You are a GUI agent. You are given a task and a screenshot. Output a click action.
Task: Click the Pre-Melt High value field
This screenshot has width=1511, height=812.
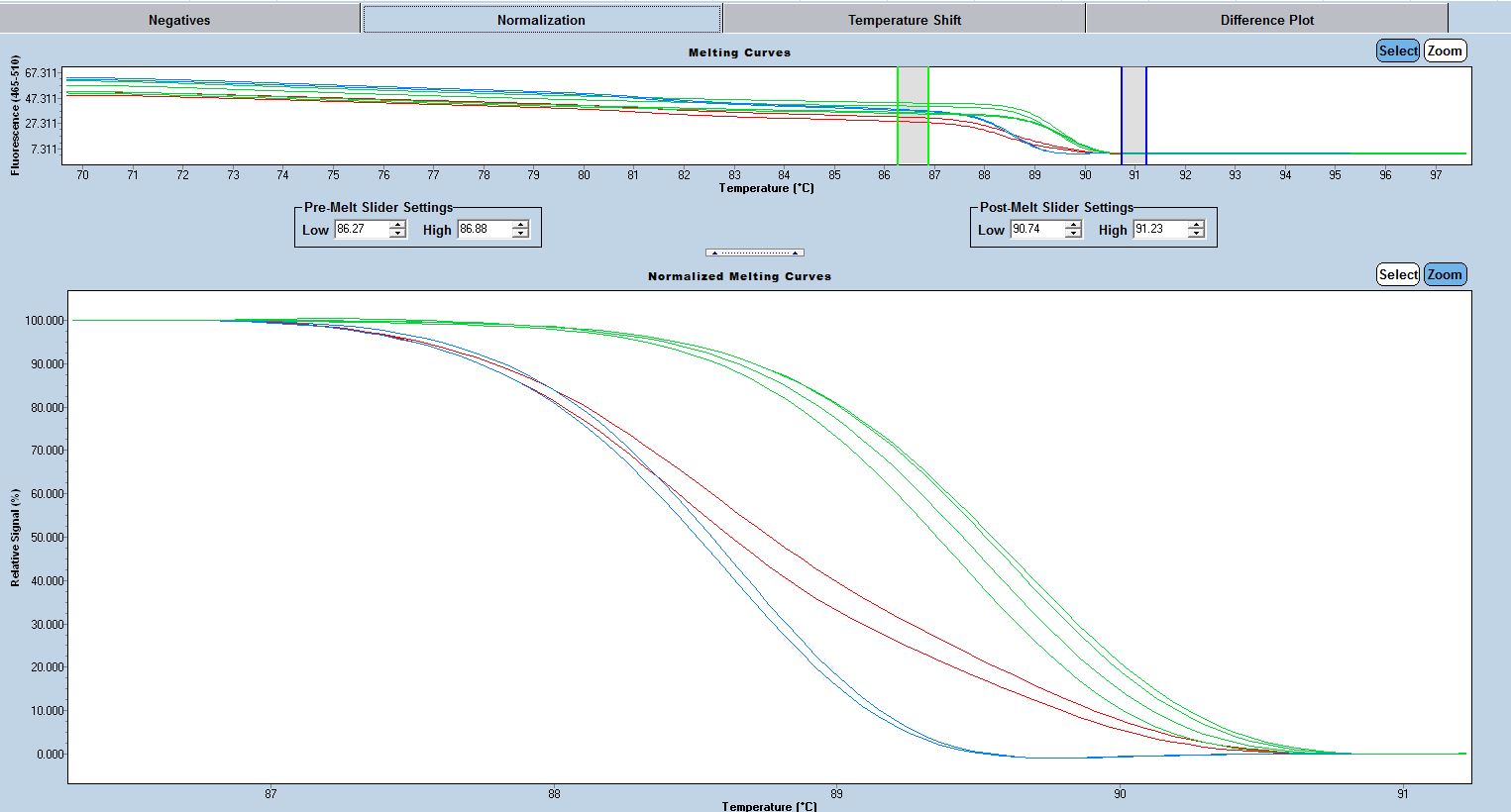click(484, 230)
